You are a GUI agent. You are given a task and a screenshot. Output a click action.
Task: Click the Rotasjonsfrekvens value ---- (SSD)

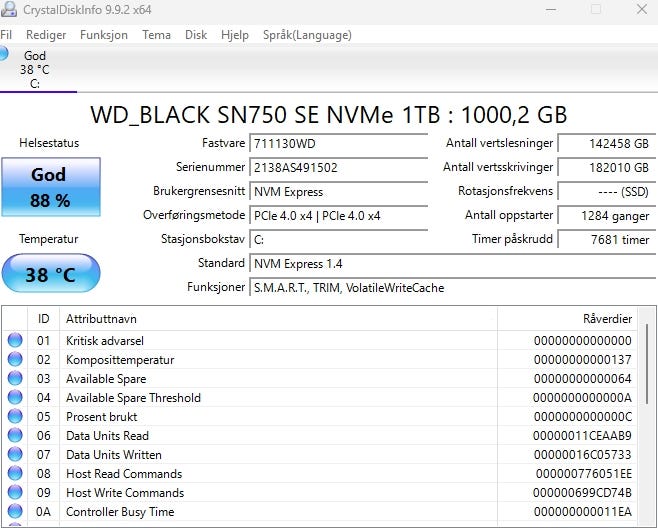(x=606, y=192)
